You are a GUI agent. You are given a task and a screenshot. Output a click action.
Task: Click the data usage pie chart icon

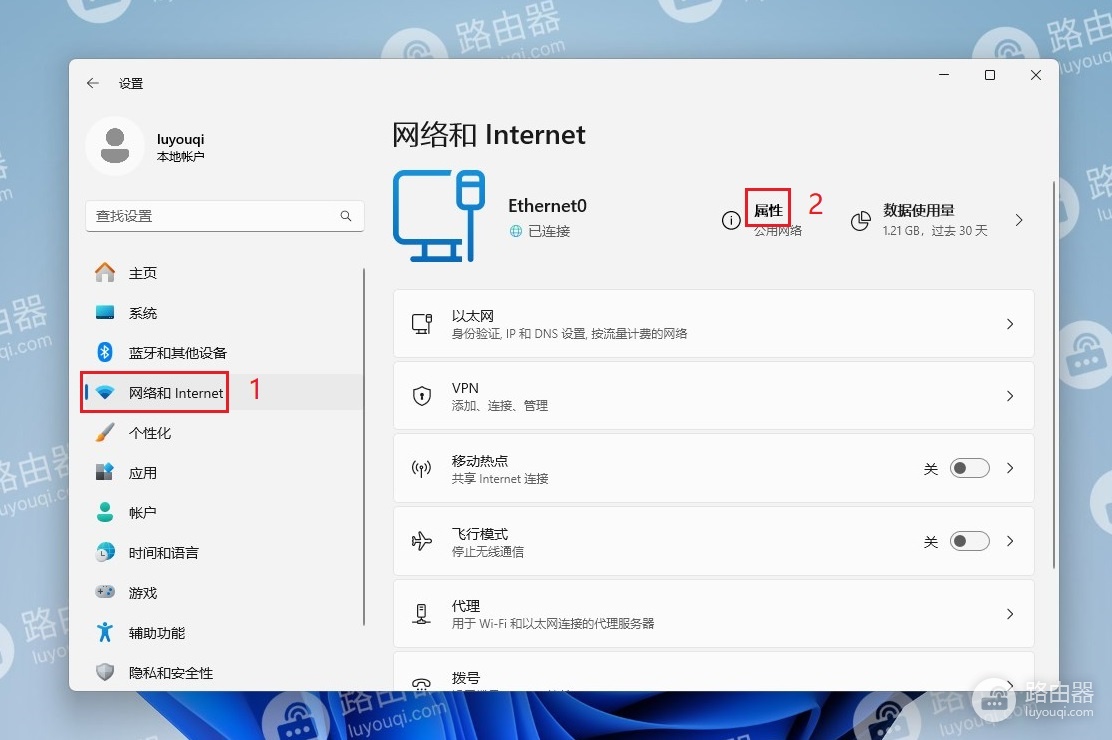[860, 221]
